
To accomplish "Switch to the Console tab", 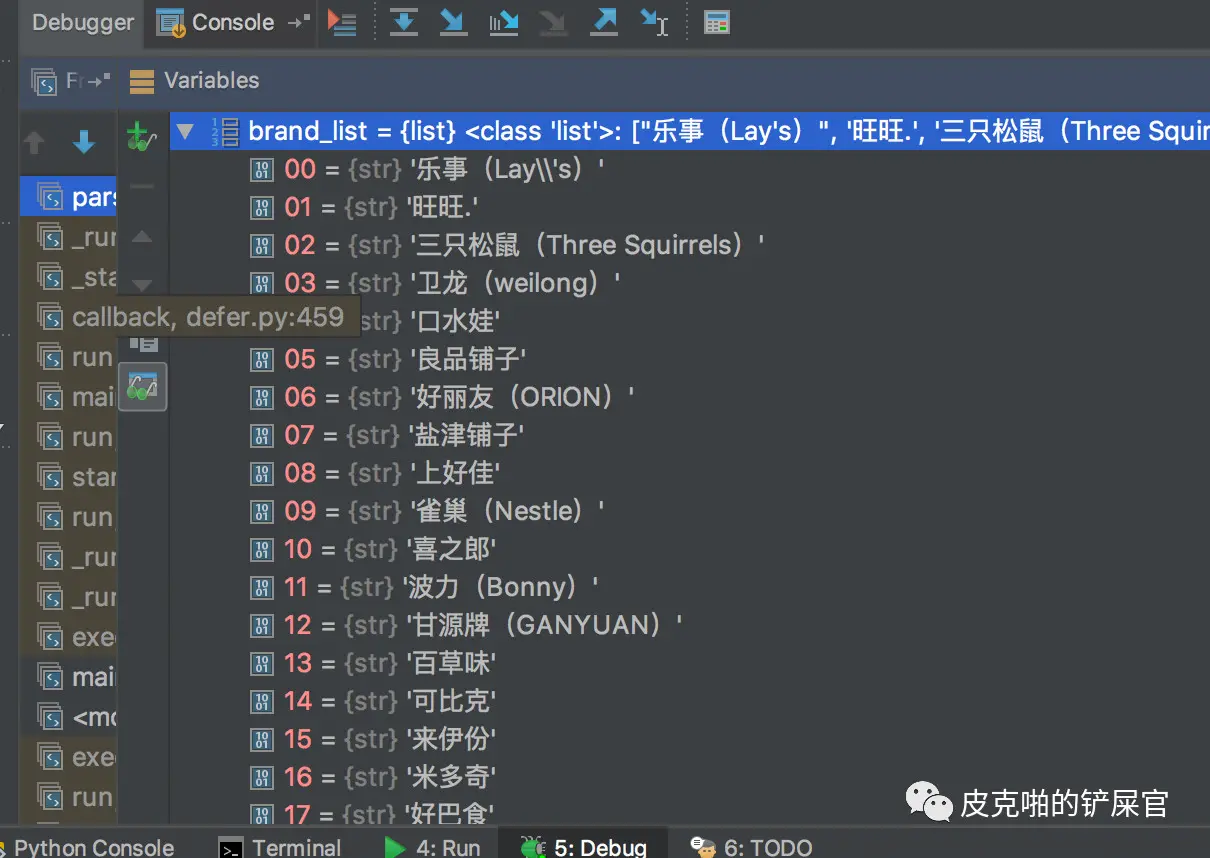I will 230,22.
